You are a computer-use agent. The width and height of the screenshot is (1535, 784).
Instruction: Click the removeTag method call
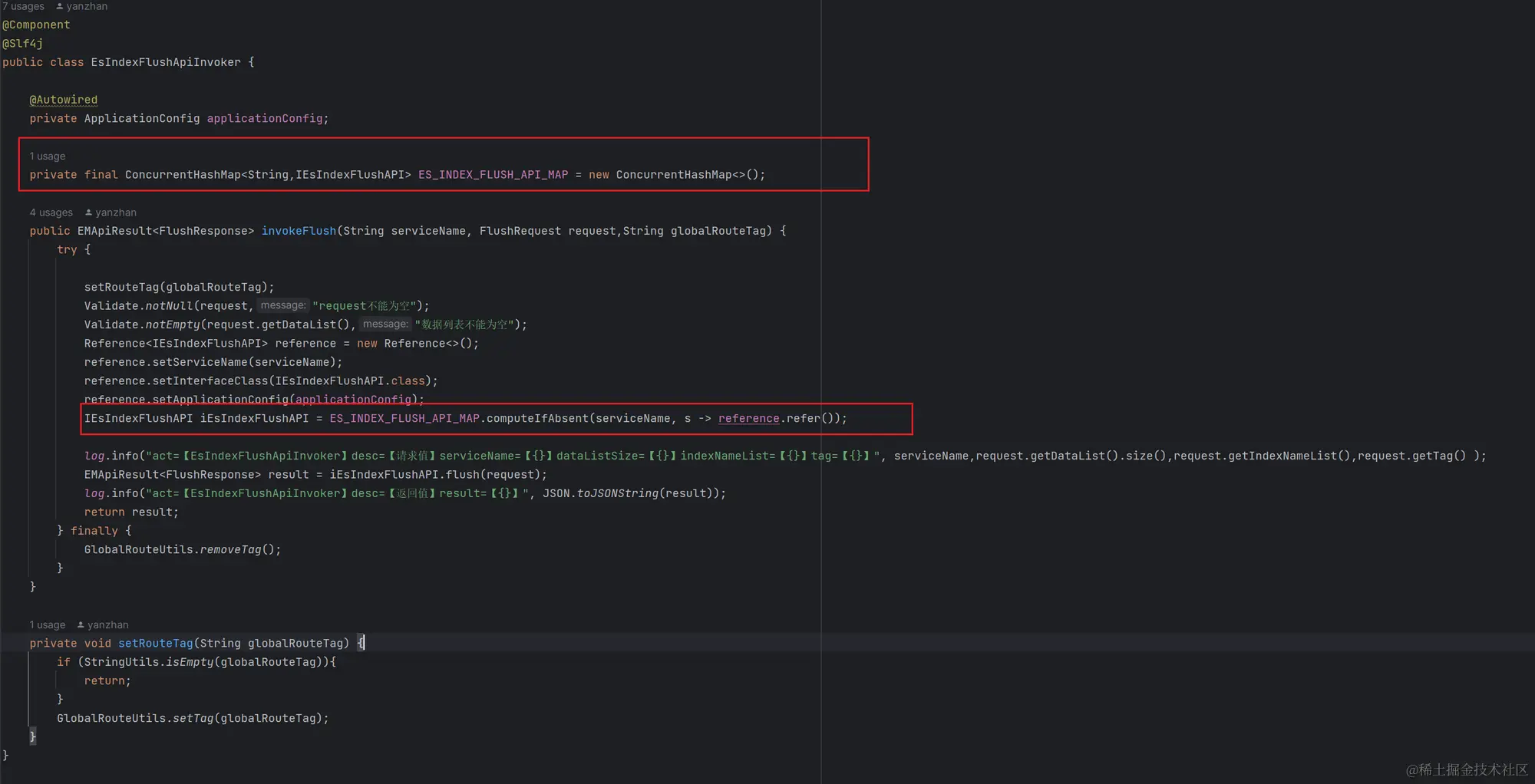[x=230, y=549]
